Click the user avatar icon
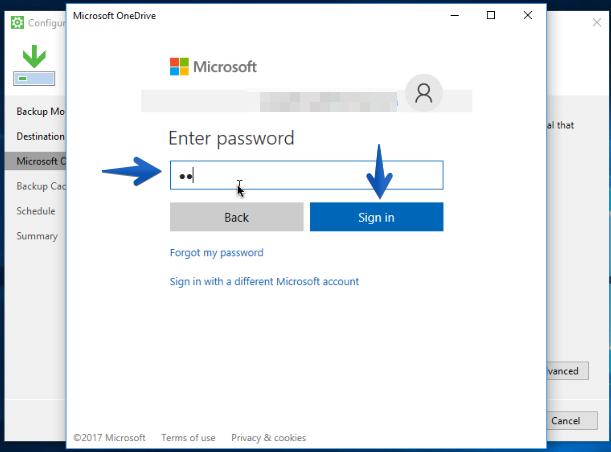This screenshot has width=611, height=452. pos(424,93)
